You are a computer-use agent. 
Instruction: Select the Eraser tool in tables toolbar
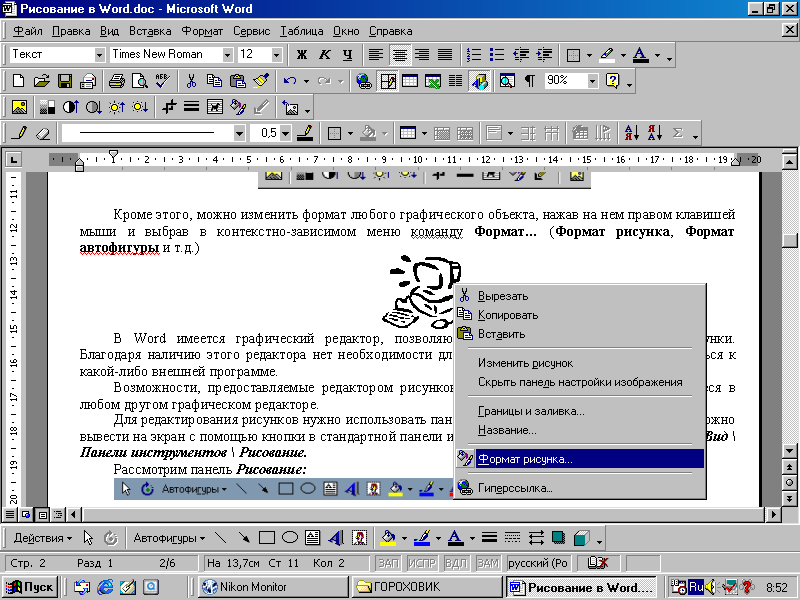point(43,134)
